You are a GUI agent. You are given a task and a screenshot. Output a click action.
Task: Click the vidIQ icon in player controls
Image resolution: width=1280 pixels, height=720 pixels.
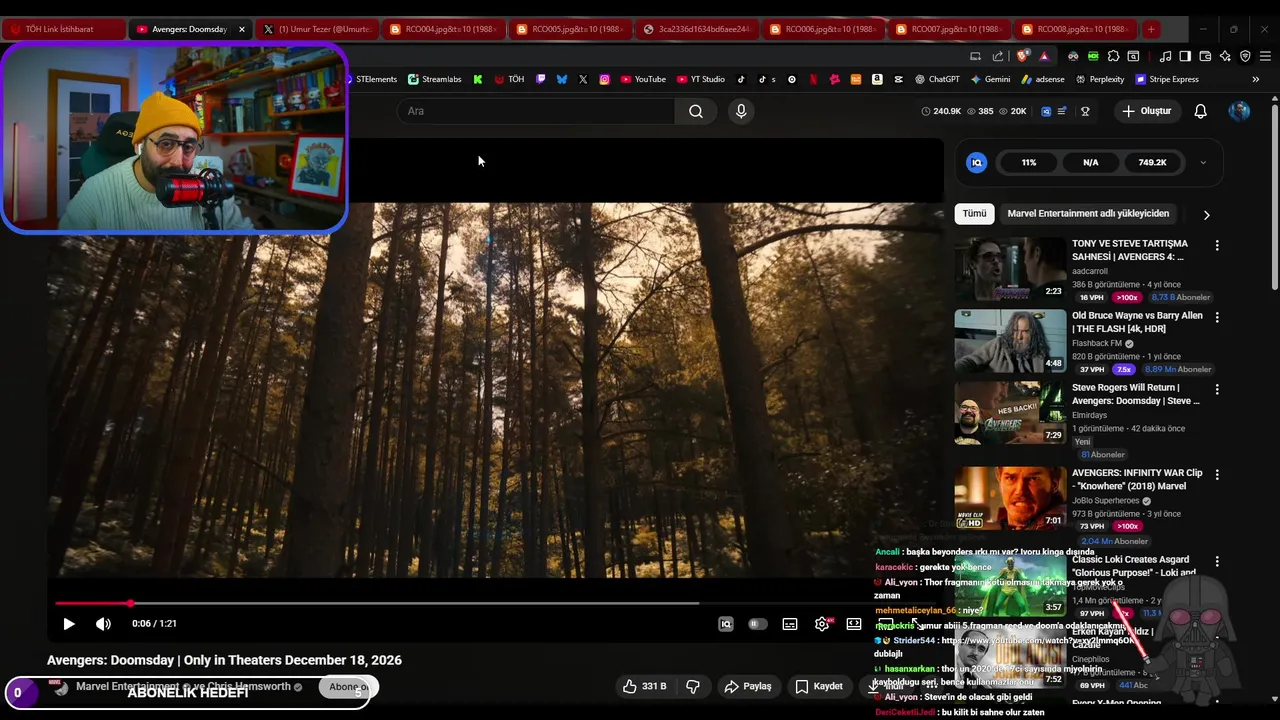click(x=726, y=624)
